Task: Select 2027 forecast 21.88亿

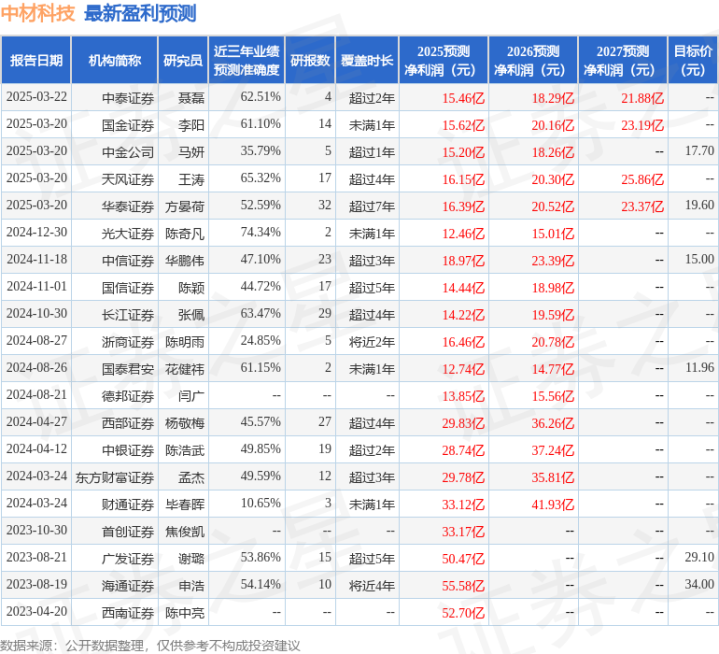Action: click(x=642, y=98)
